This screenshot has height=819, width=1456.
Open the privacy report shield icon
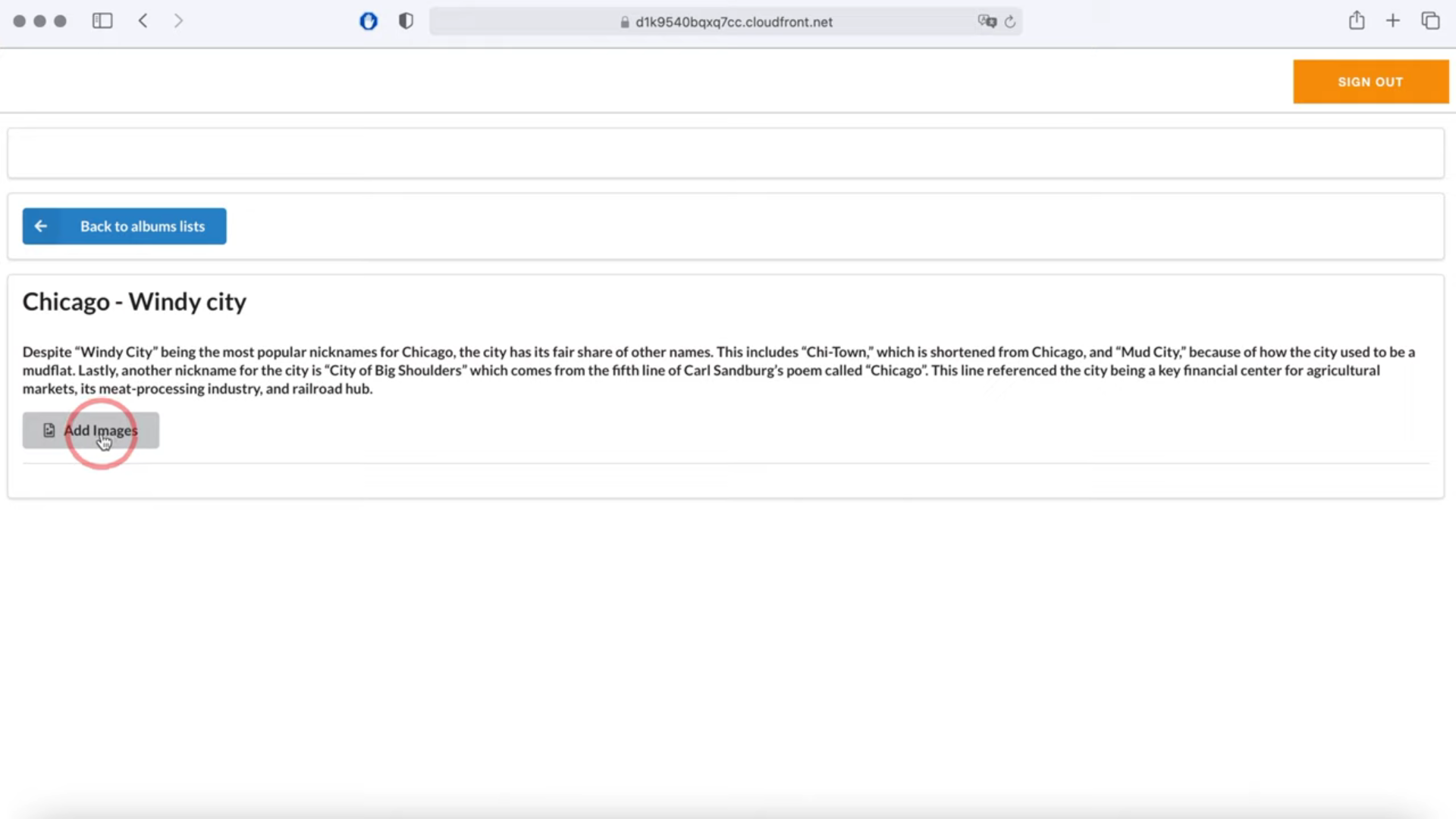(x=406, y=21)
